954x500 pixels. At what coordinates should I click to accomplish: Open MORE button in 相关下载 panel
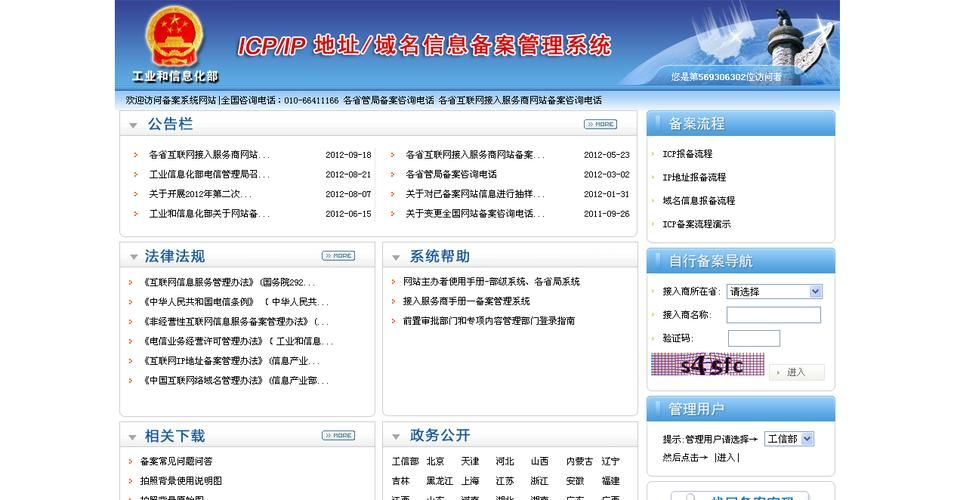coord(338,435)
